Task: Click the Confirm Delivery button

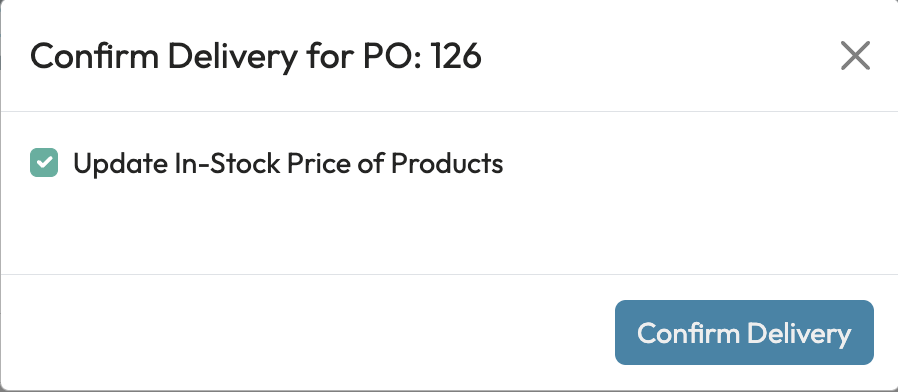Action: (744, 332)
